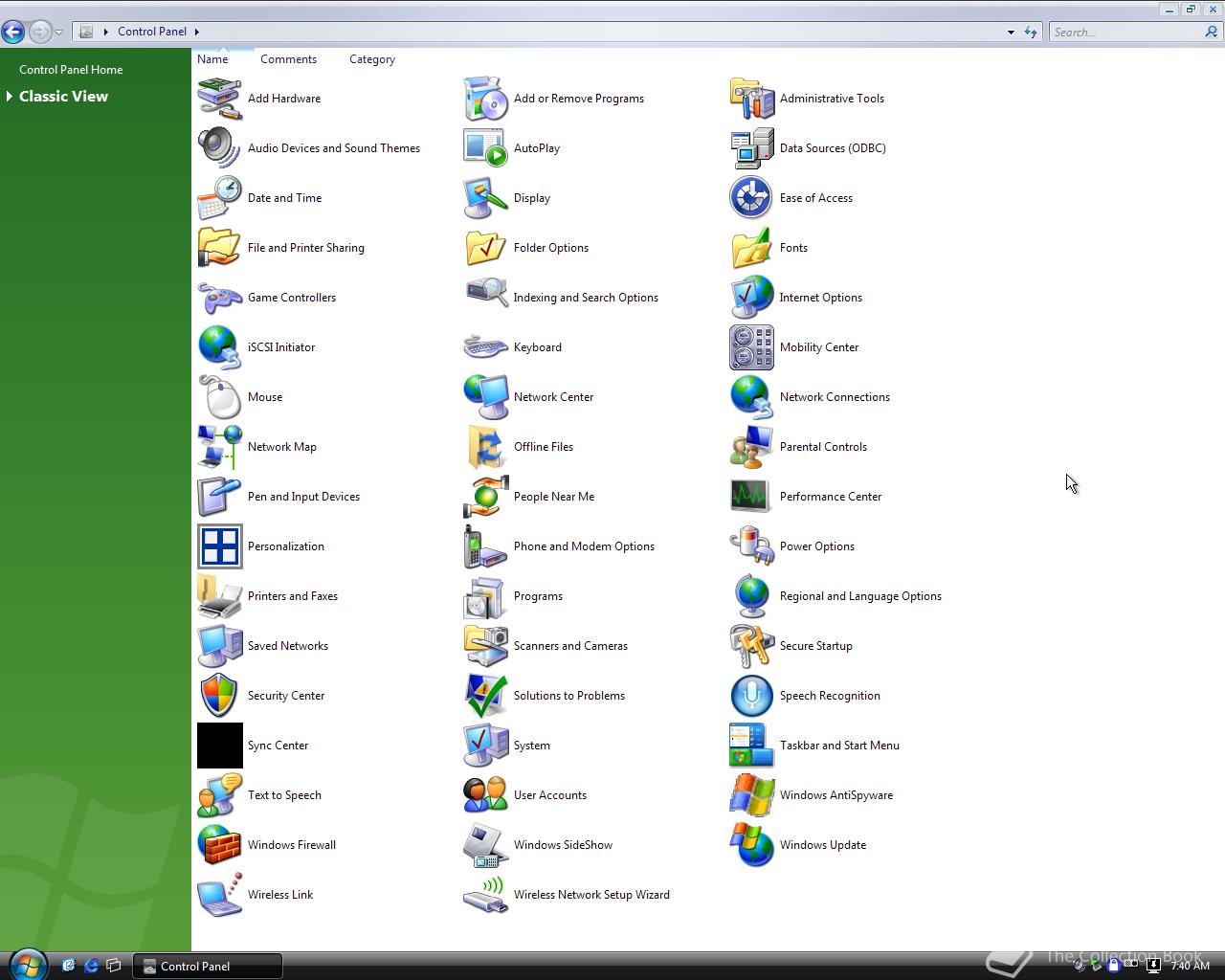Screen dimensions: 1225x980
Task: Click the Control Panel breadcrumb in address bar
Action: tap(152, 32)
